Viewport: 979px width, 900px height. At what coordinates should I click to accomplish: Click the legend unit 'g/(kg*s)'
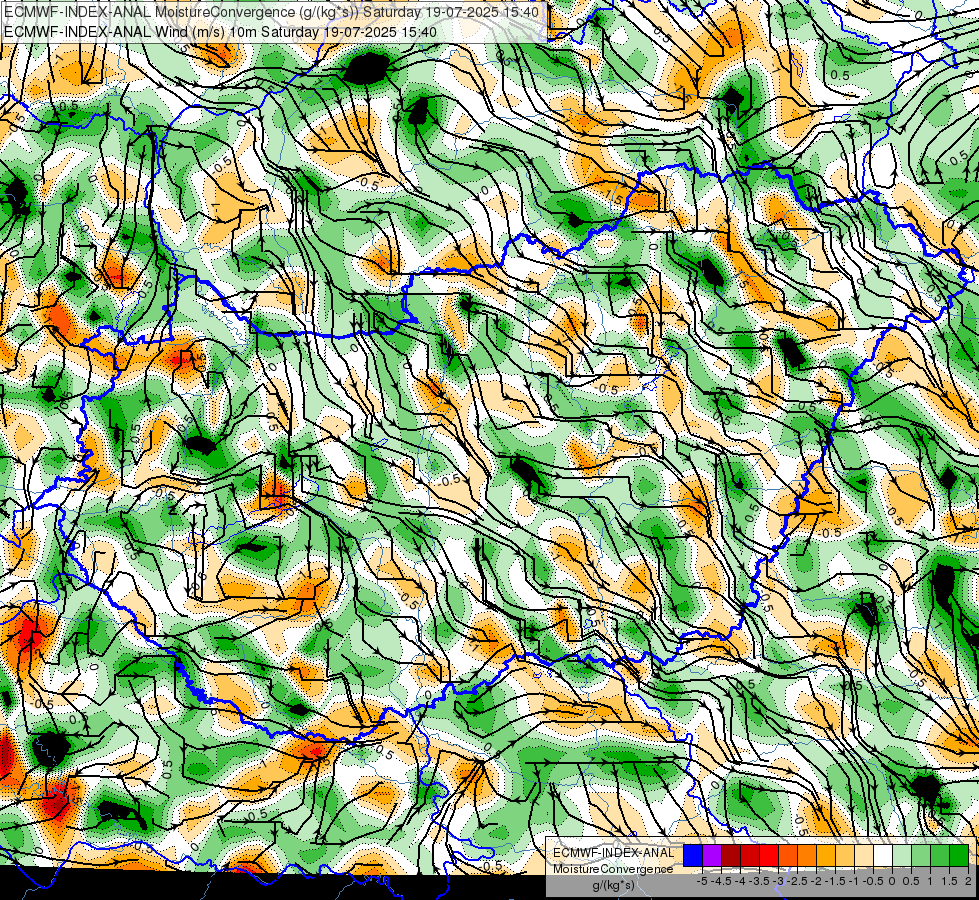[x=613, y=885]
